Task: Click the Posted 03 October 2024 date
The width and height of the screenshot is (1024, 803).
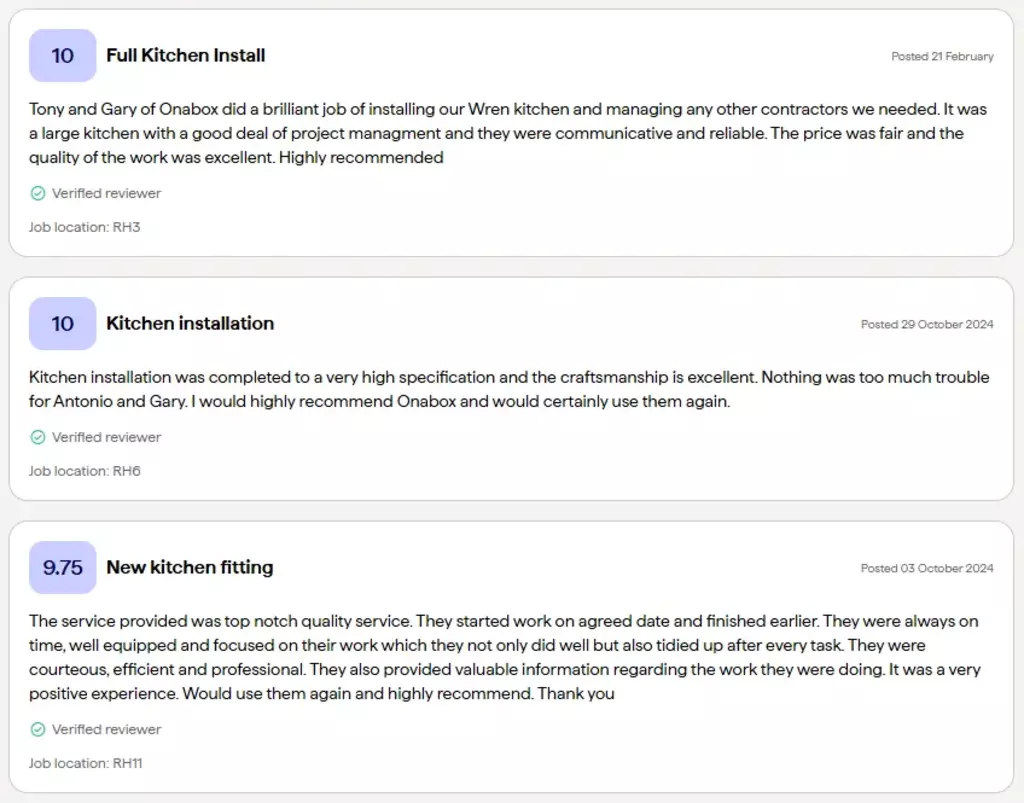Action: pos(927,569)
